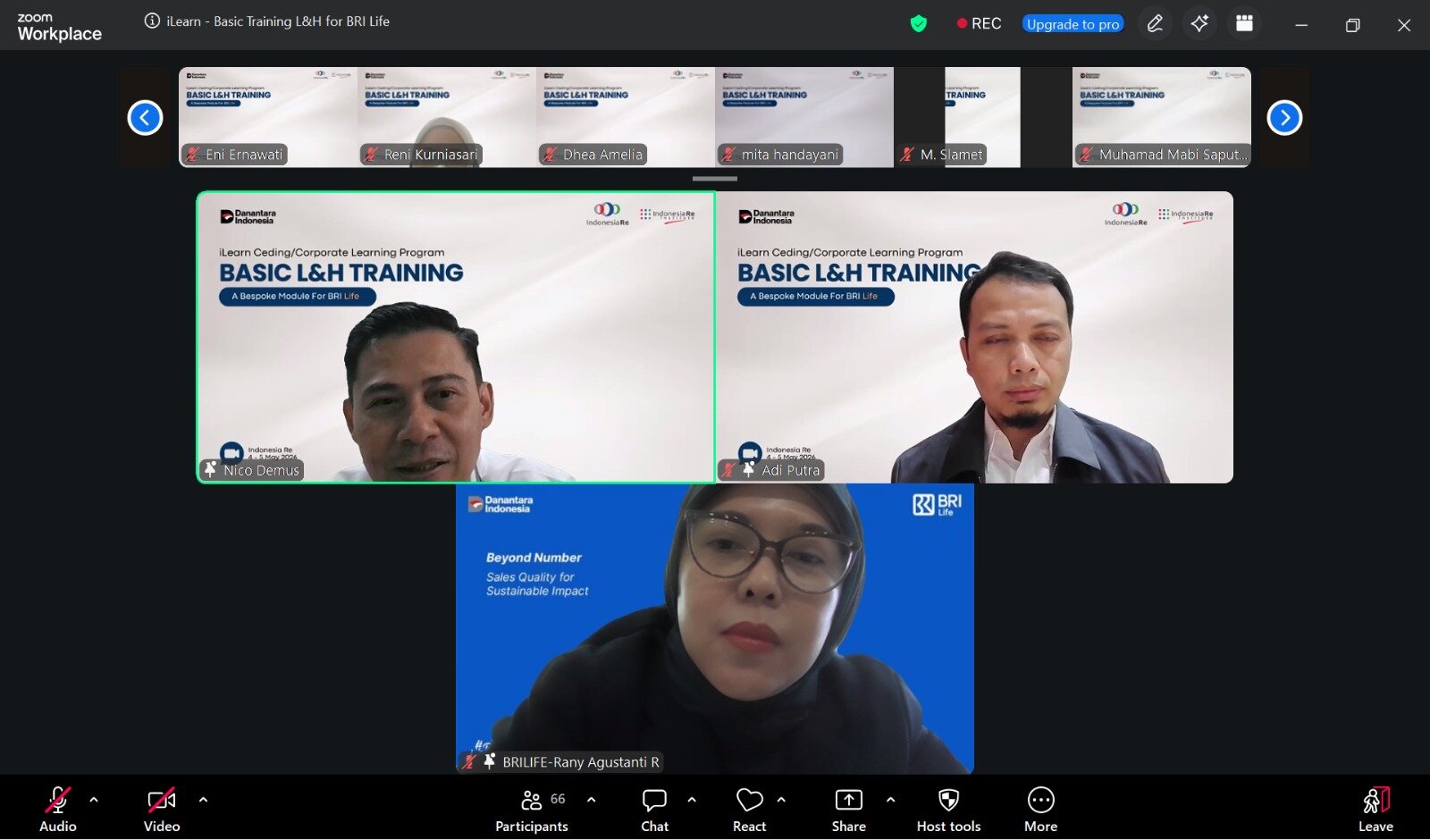Click the Upgrade to pro button
Viewport: 1430px width, 840px height.
[x=1072, y=24]
